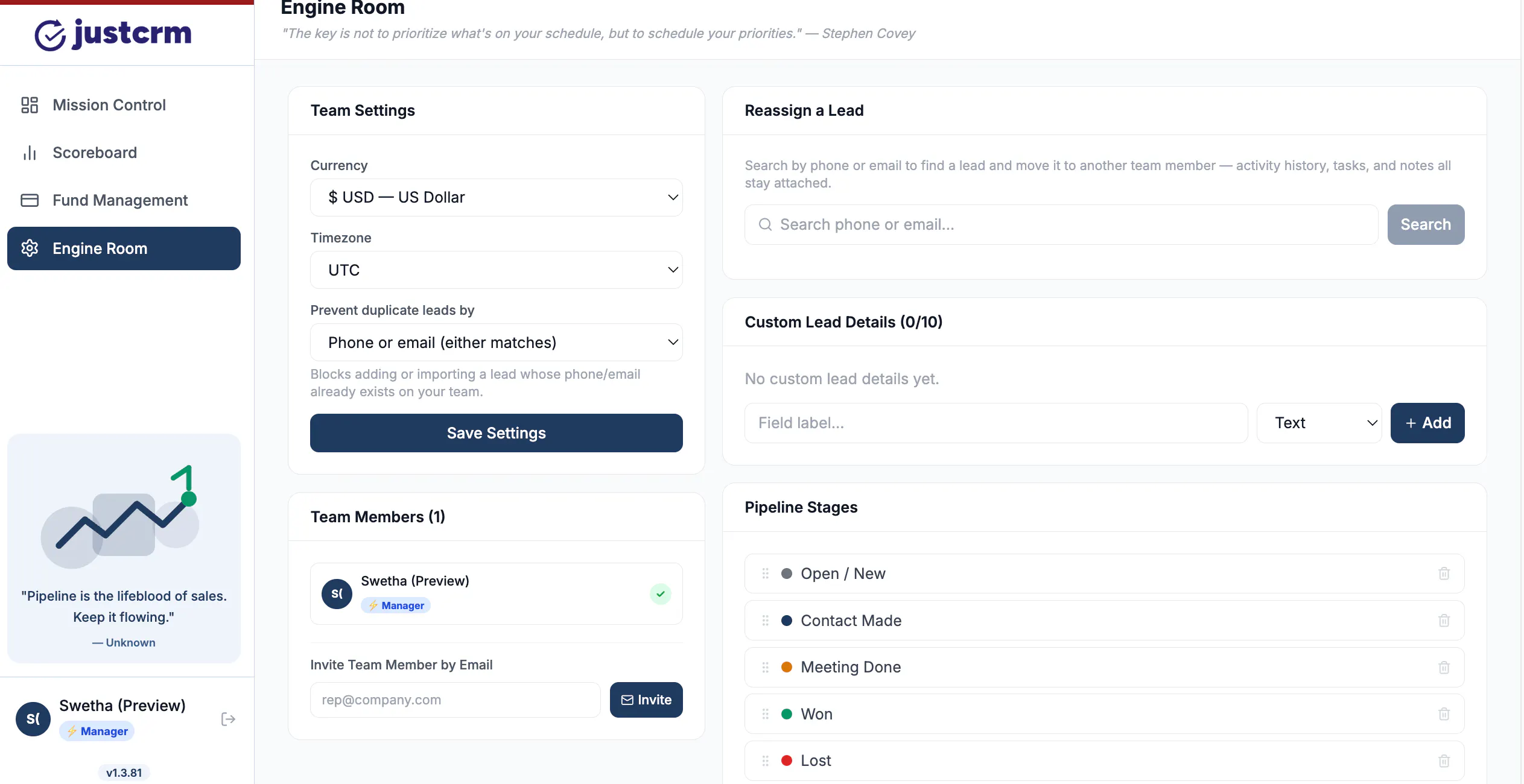The height and width of the screenshot is (784, 1524).
Task: Click the Open / New stage name
Action: click(x=843, y=574)
